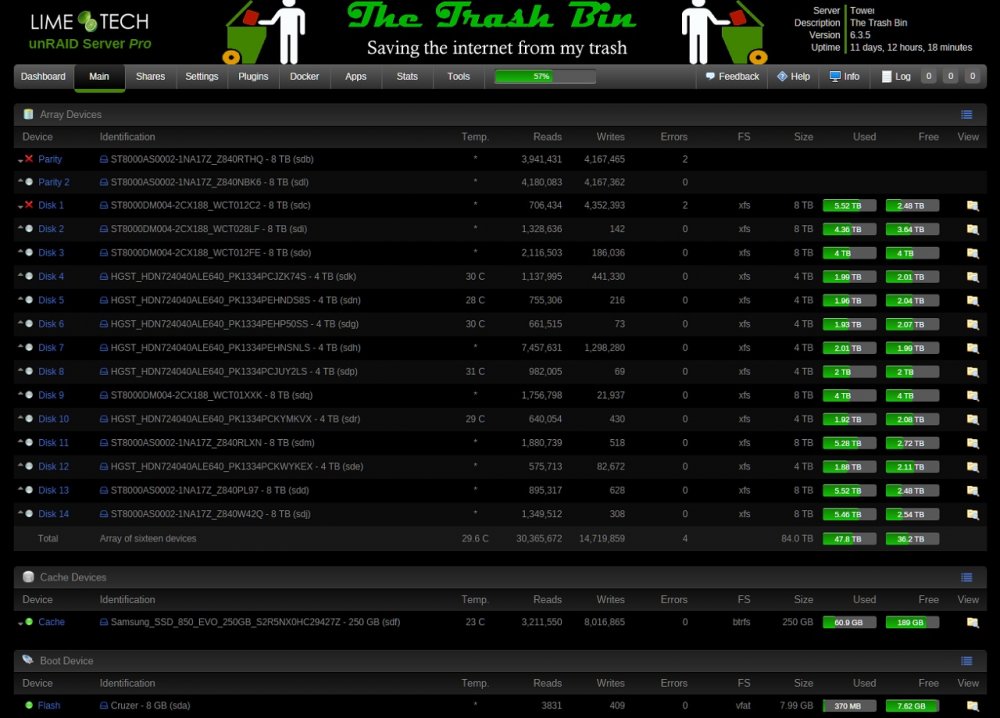The width and height of the screenshot is (1000, 718).
Task: Click the disk icon before Cruzer identification
Action: 104,706
